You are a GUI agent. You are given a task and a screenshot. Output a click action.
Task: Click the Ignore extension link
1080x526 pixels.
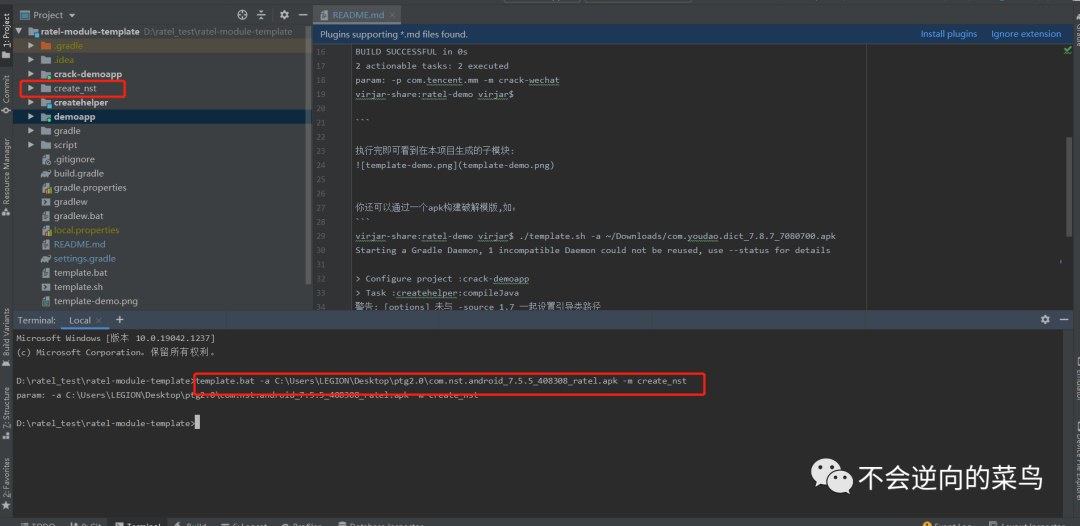click(1026, 34)
